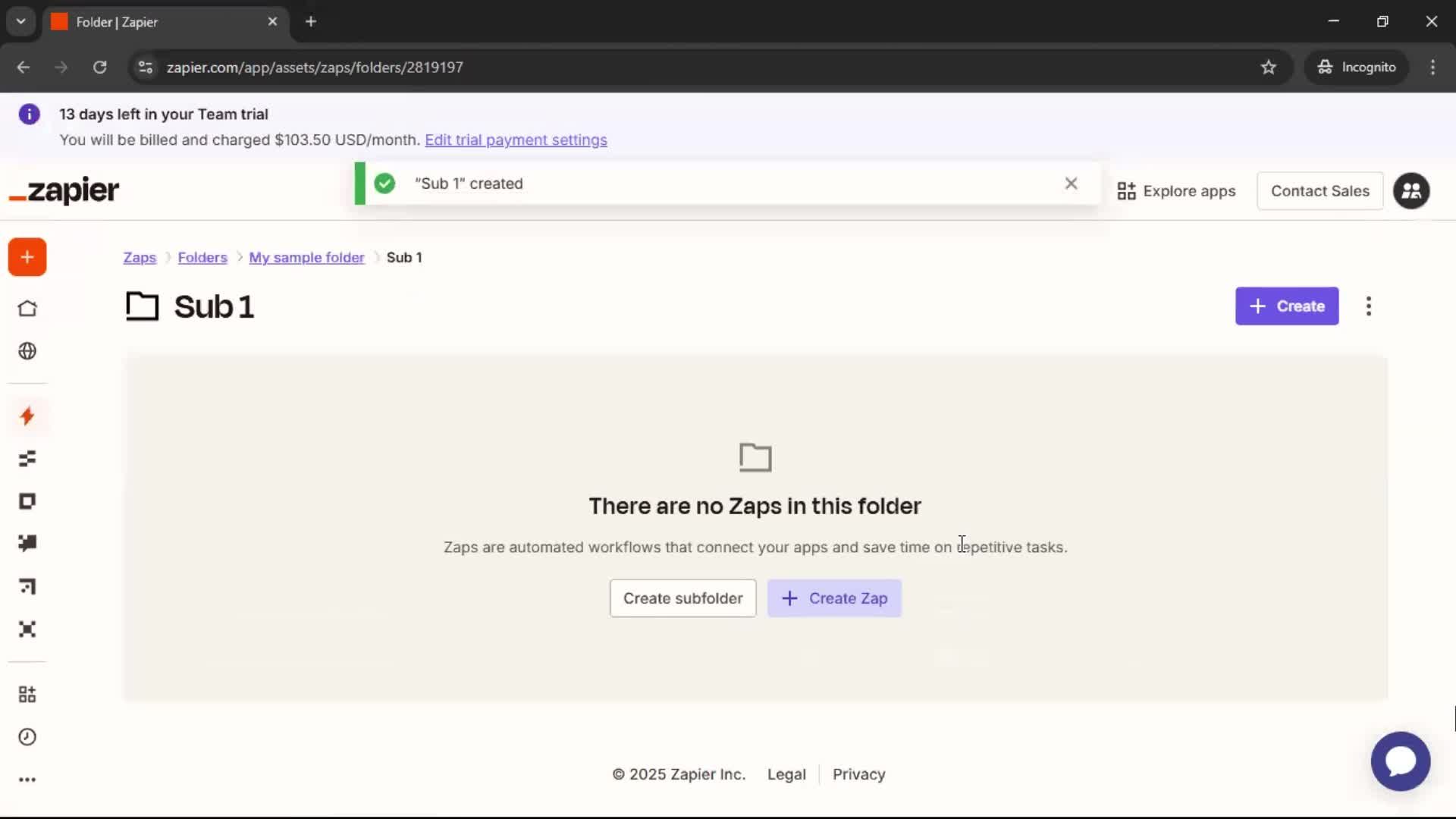1456x819 pixels.
Task: Open a new browser tab
Action: pyautogui.click(x=311, y=22)
